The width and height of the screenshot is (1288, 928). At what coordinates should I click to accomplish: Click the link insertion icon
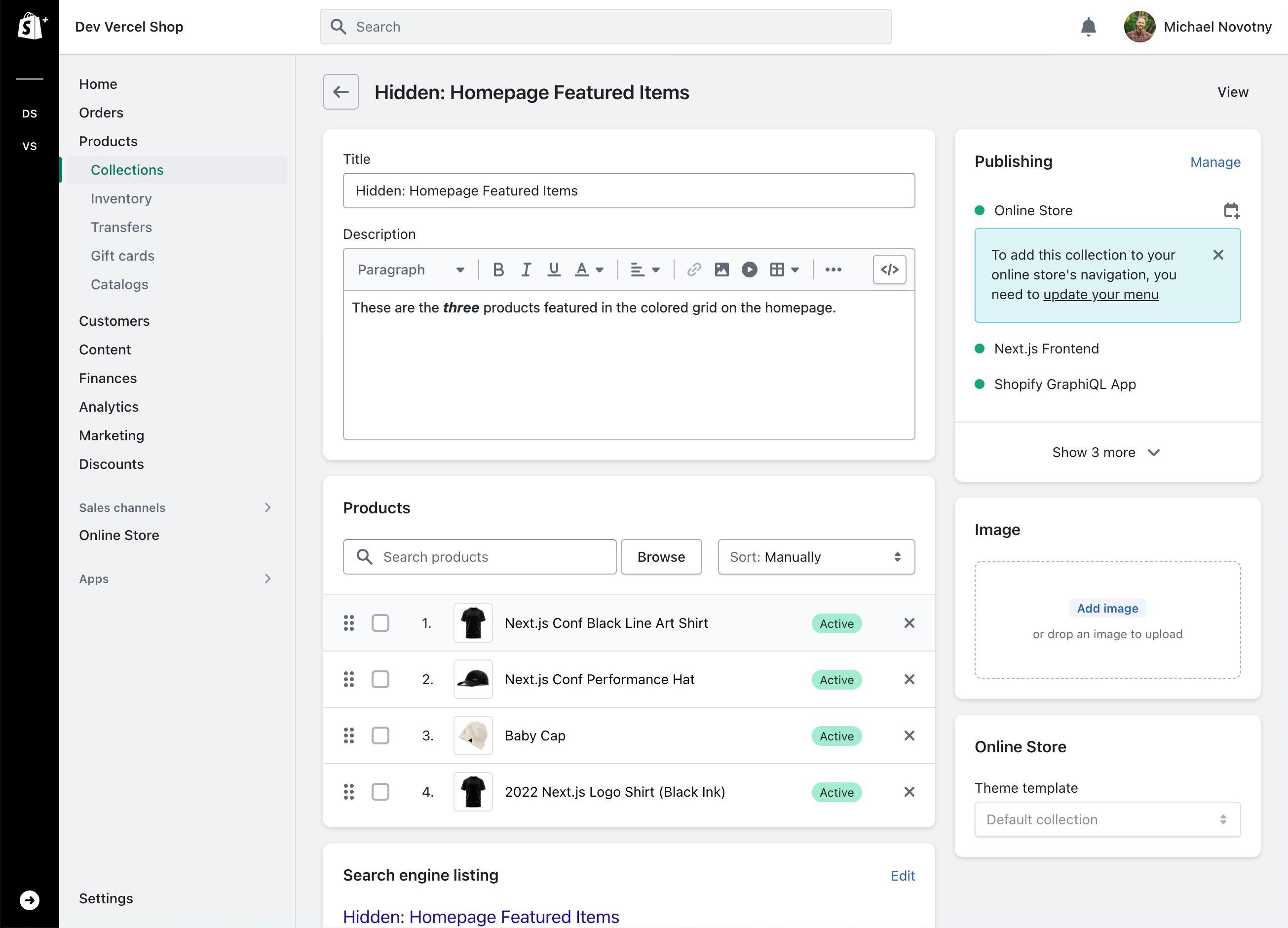click(692, 270)
